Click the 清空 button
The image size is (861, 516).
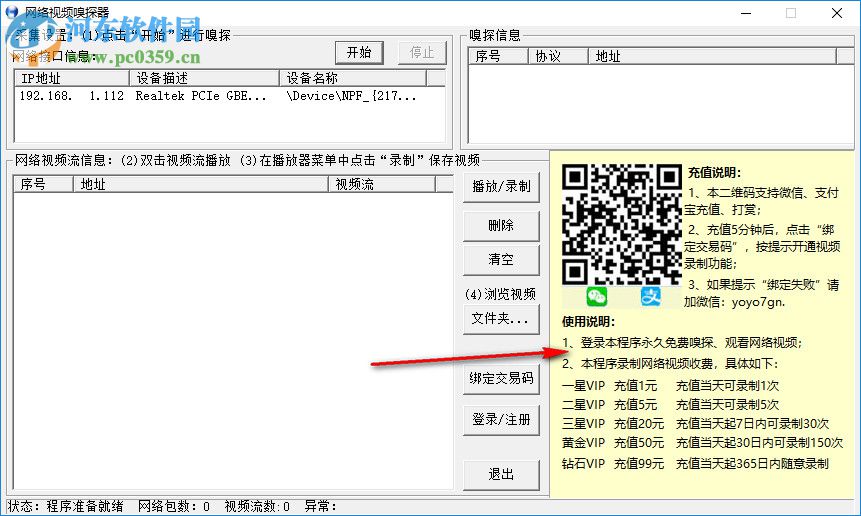coord(501,260)
